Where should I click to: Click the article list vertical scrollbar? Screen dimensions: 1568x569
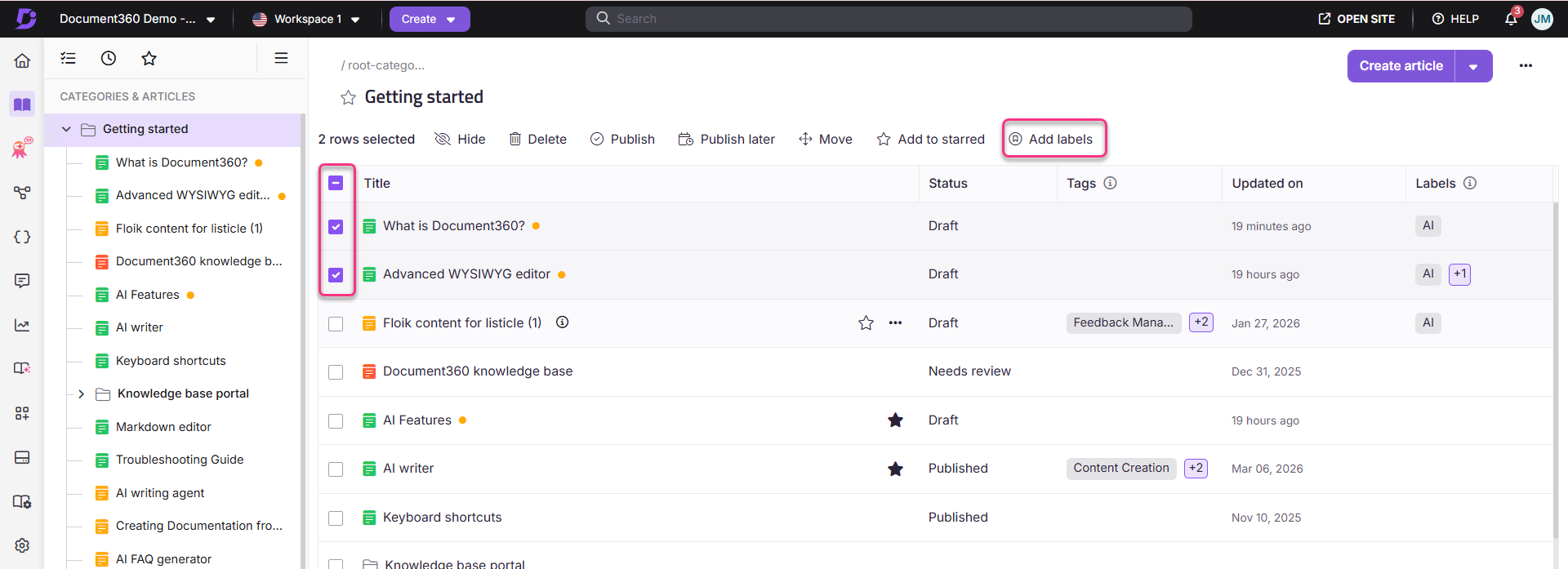pos(1557,371)
